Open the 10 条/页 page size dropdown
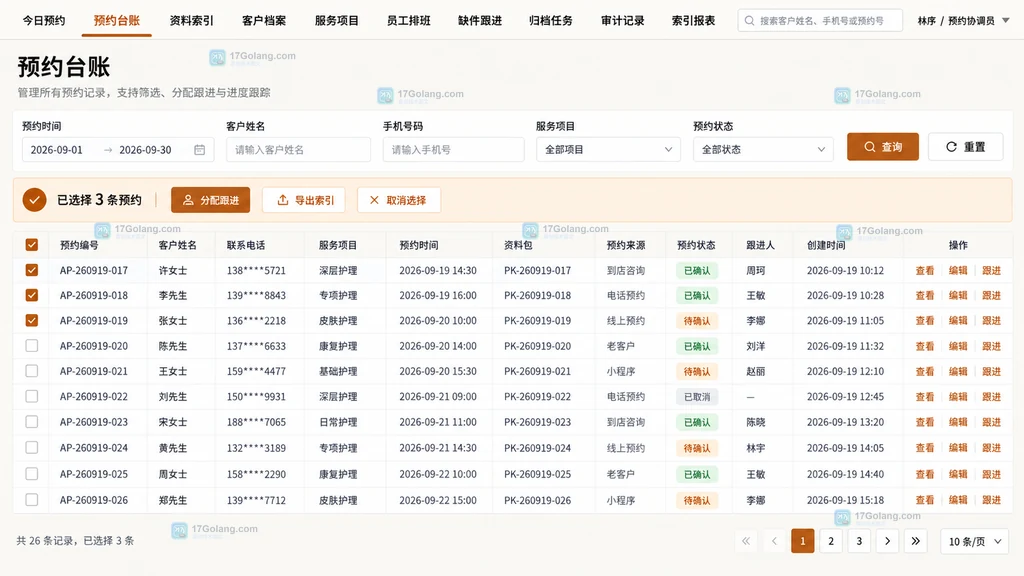Image resolution: width=1024 pixels, height=576 pixels. [x=974, y=541]
